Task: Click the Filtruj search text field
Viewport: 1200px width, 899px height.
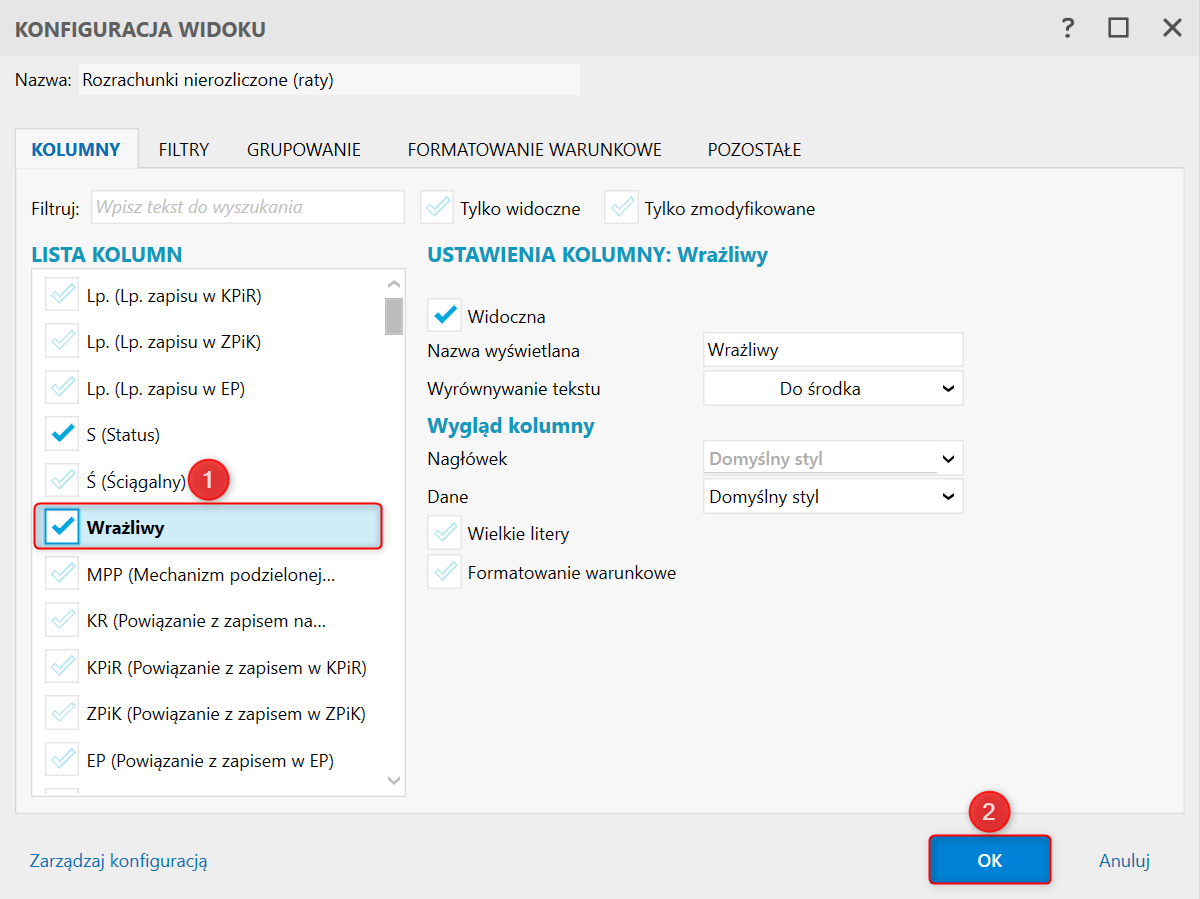Action: [248, 208]
